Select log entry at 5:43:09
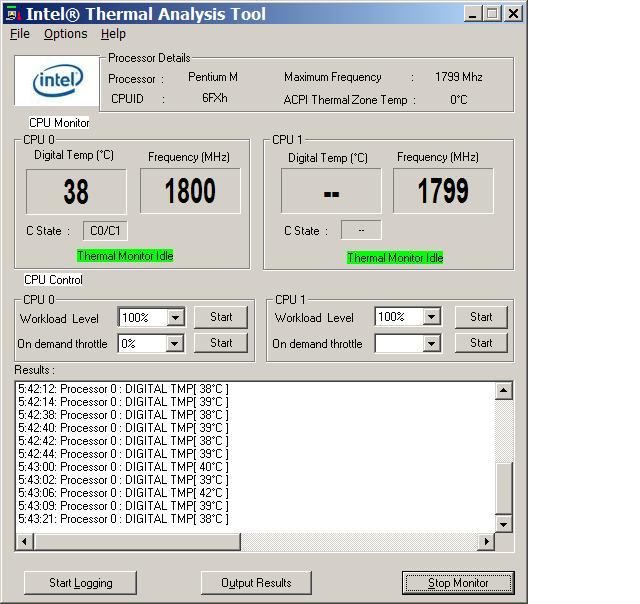The image size is (640, 604). click(123, 506)
